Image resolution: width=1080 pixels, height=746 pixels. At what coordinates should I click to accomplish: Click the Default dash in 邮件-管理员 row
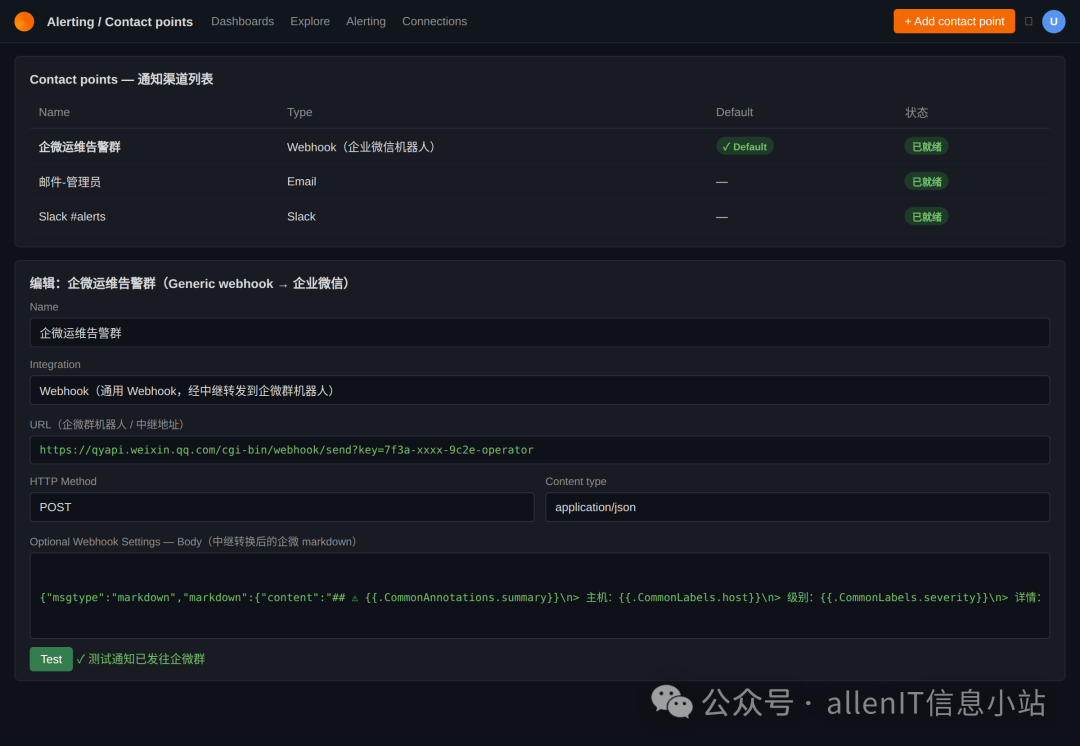pos(722,182)
